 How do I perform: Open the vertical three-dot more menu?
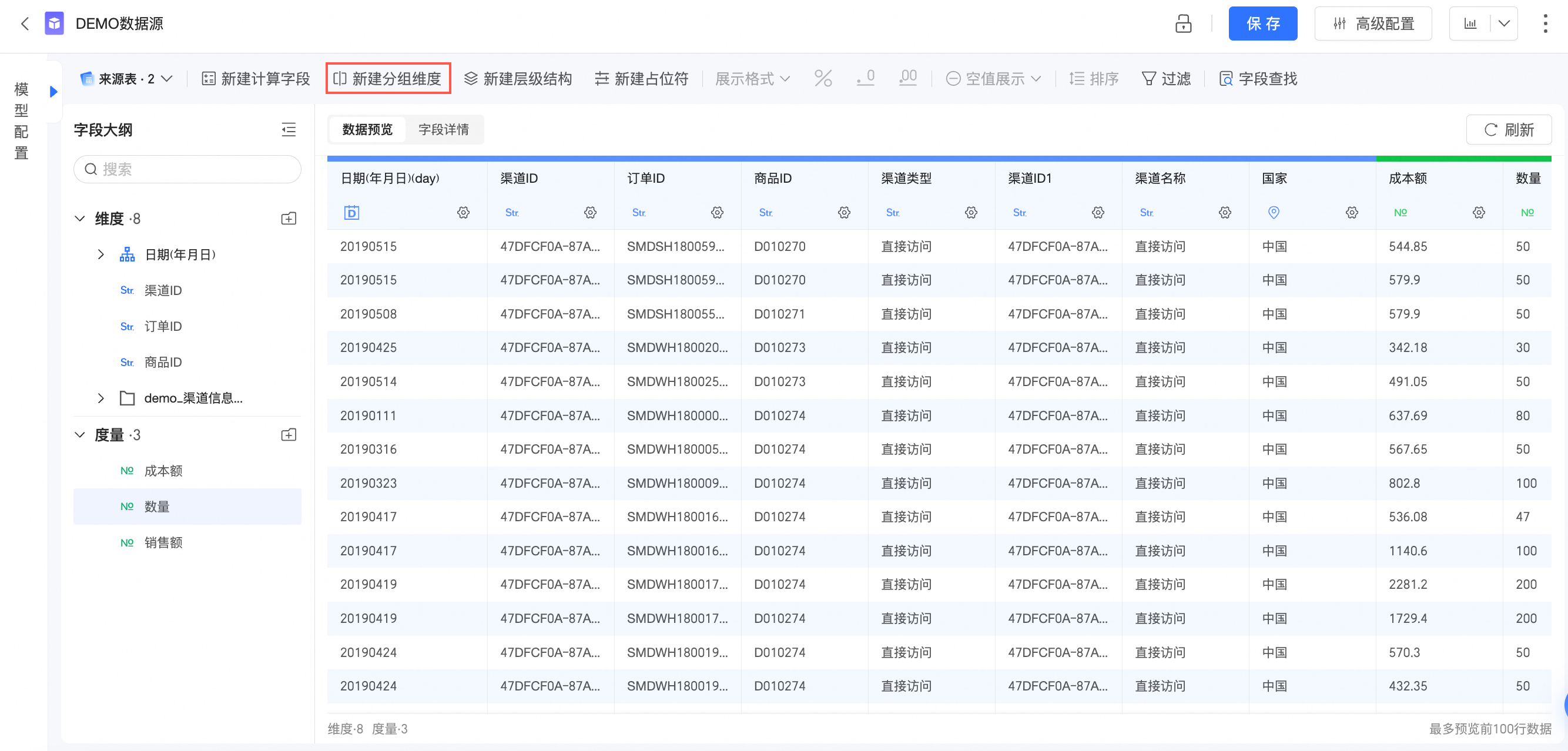point(1545,24)
